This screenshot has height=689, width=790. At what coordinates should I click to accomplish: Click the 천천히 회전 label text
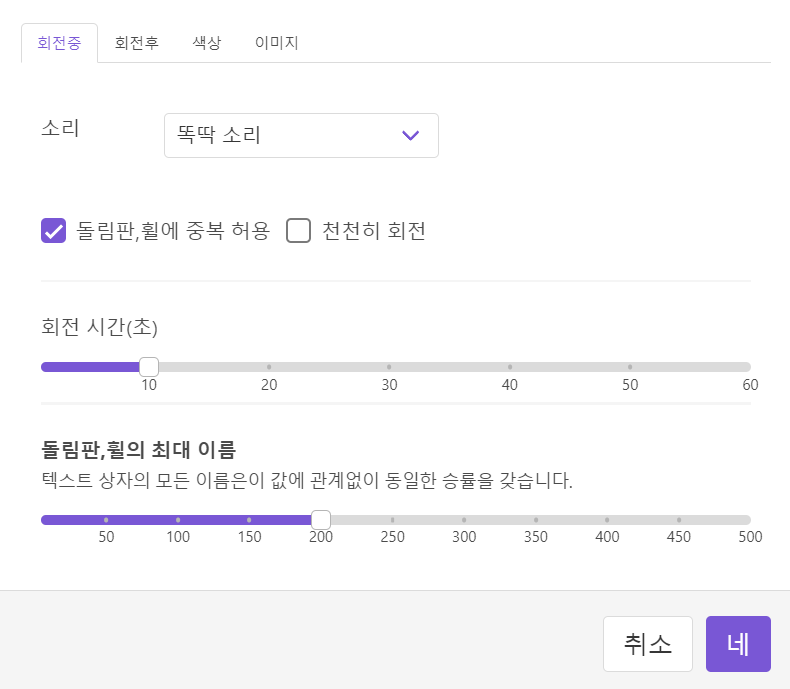[374, 231]
